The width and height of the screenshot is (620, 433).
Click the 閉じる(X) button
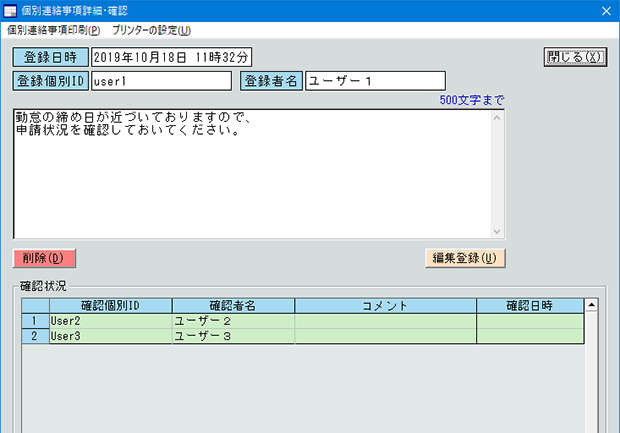(575, 57)
